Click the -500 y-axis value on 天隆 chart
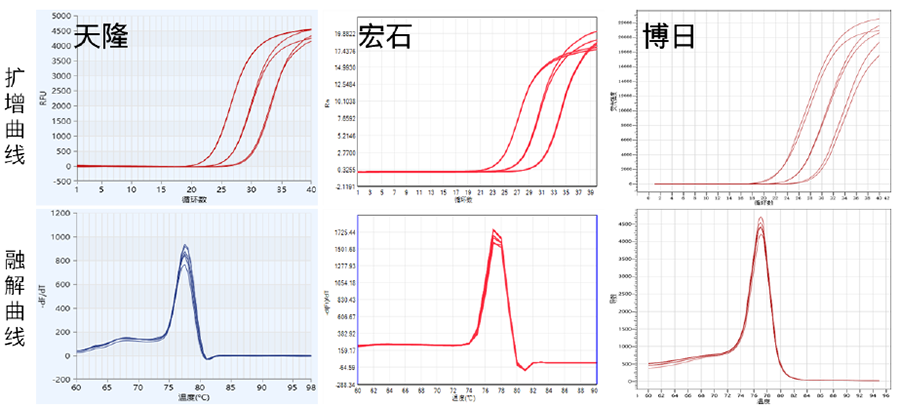The height and width of the screenshot is (408, 900). [60, 182]
